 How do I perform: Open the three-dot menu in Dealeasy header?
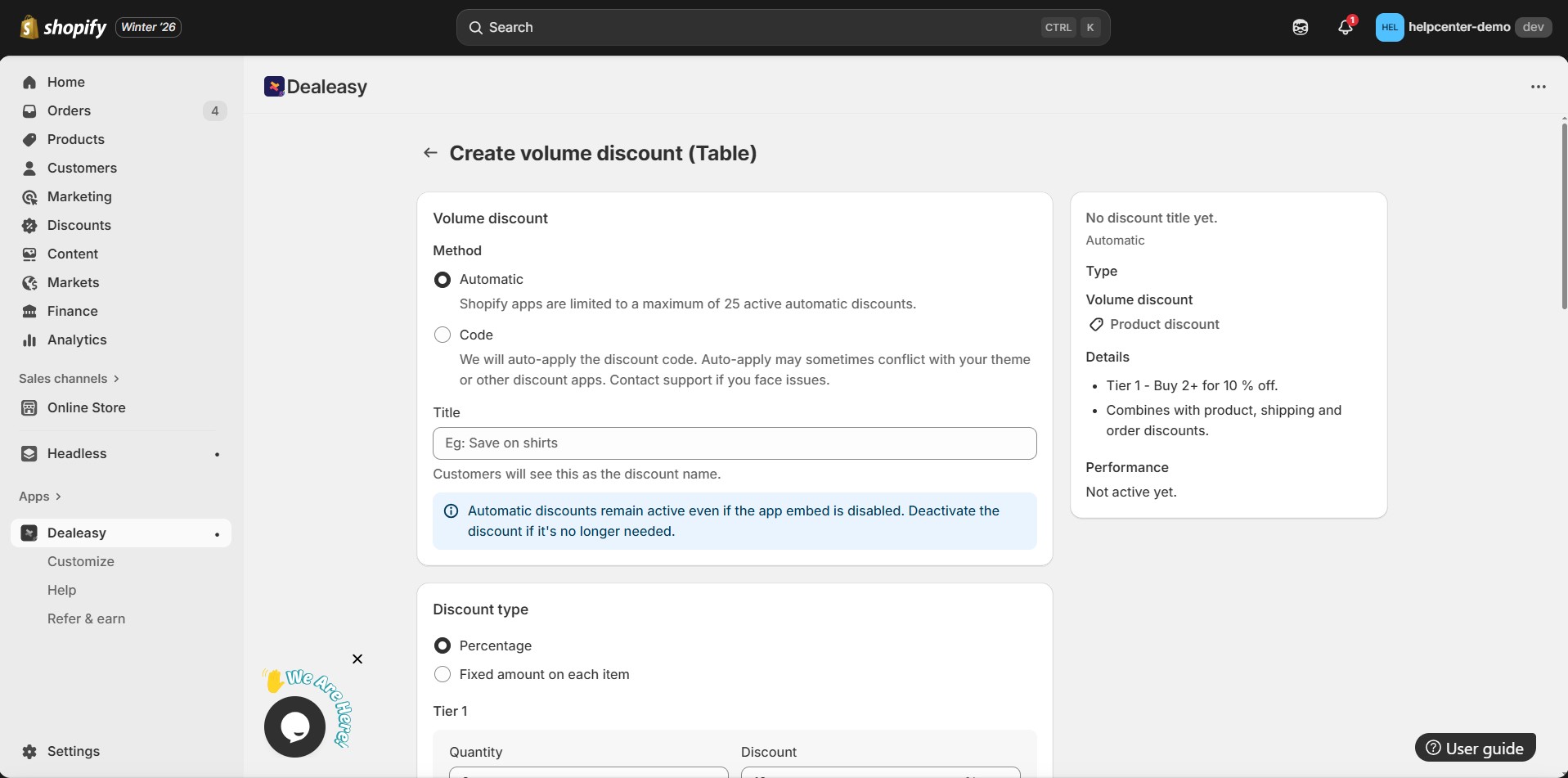tap(1538, 87)
